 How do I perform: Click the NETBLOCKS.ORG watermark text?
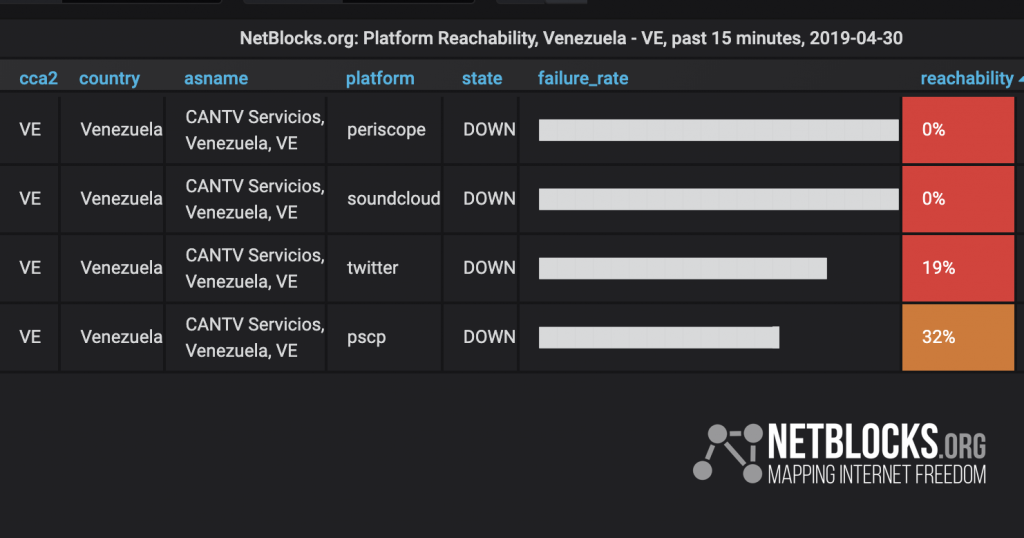click(x=876, y=442)
